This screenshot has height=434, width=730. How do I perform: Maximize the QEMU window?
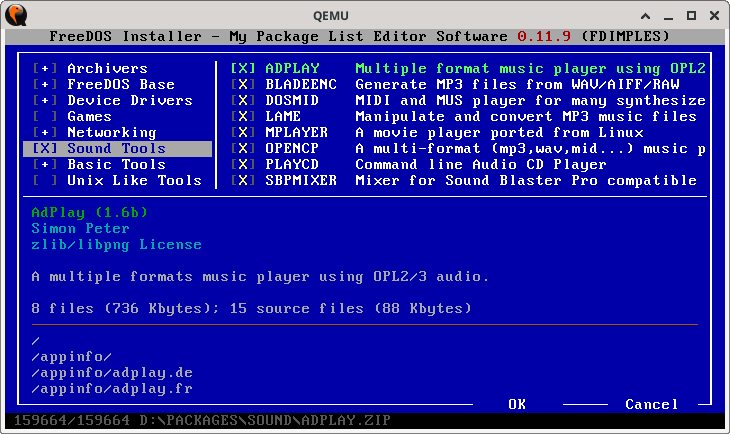coord(691,16)
